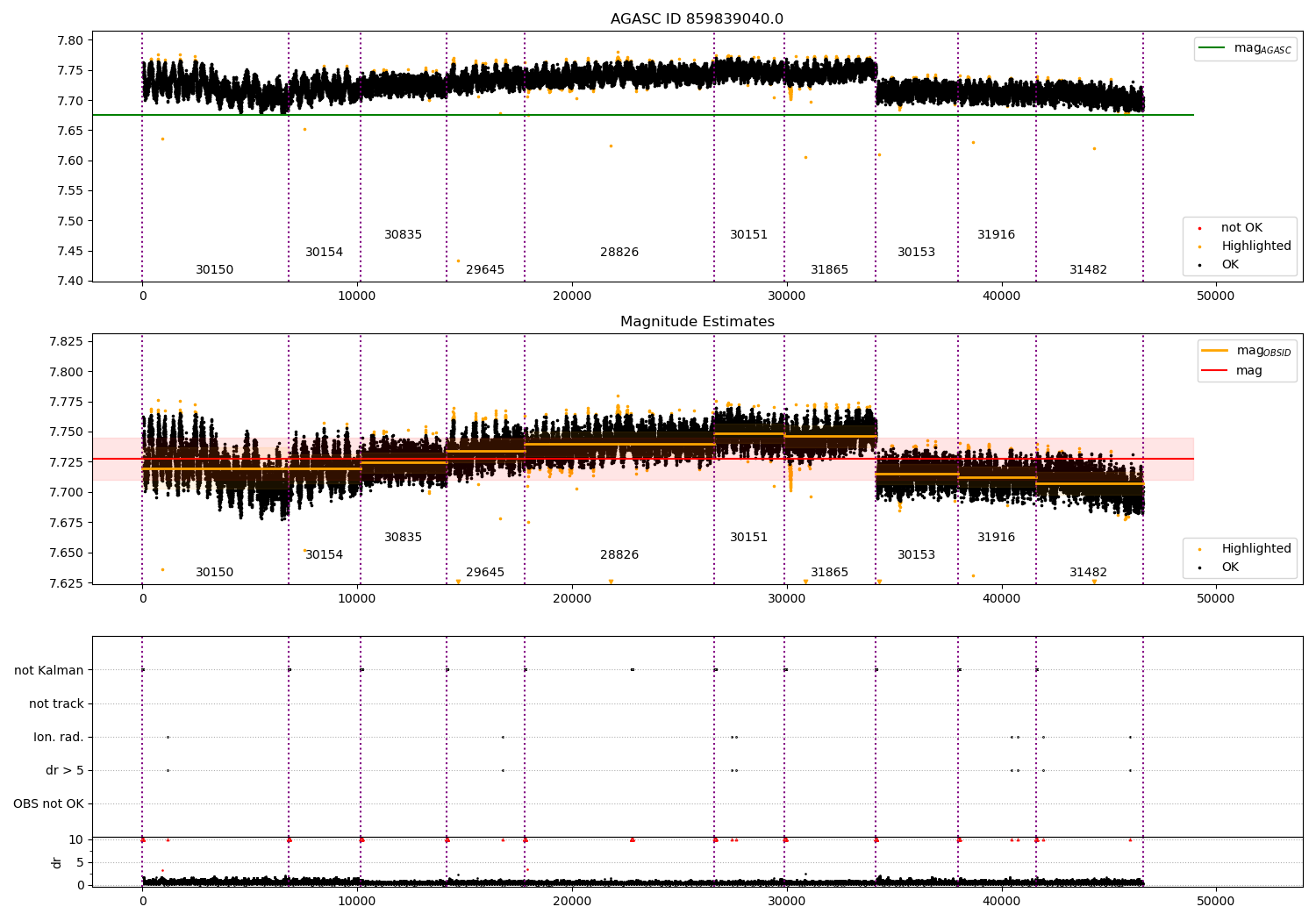Click the 'dr > 5' axis label
The width and height of the screenshot is (1316, 921).
[x=65, y=771]
